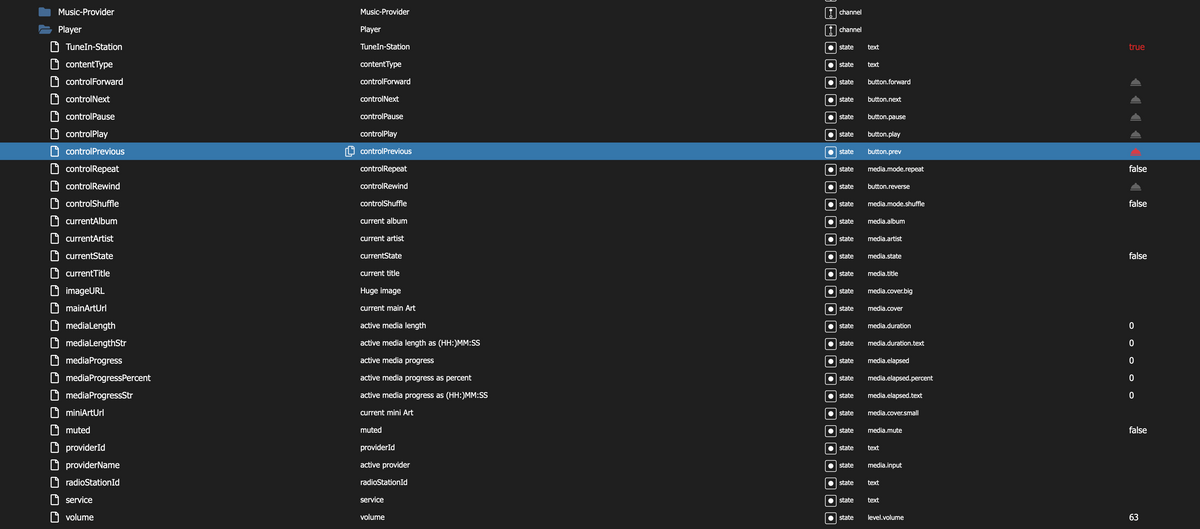Expand the Music-Provider folder
The width and height of the screenshot is (1200, 529).
[x=44, y=12]
